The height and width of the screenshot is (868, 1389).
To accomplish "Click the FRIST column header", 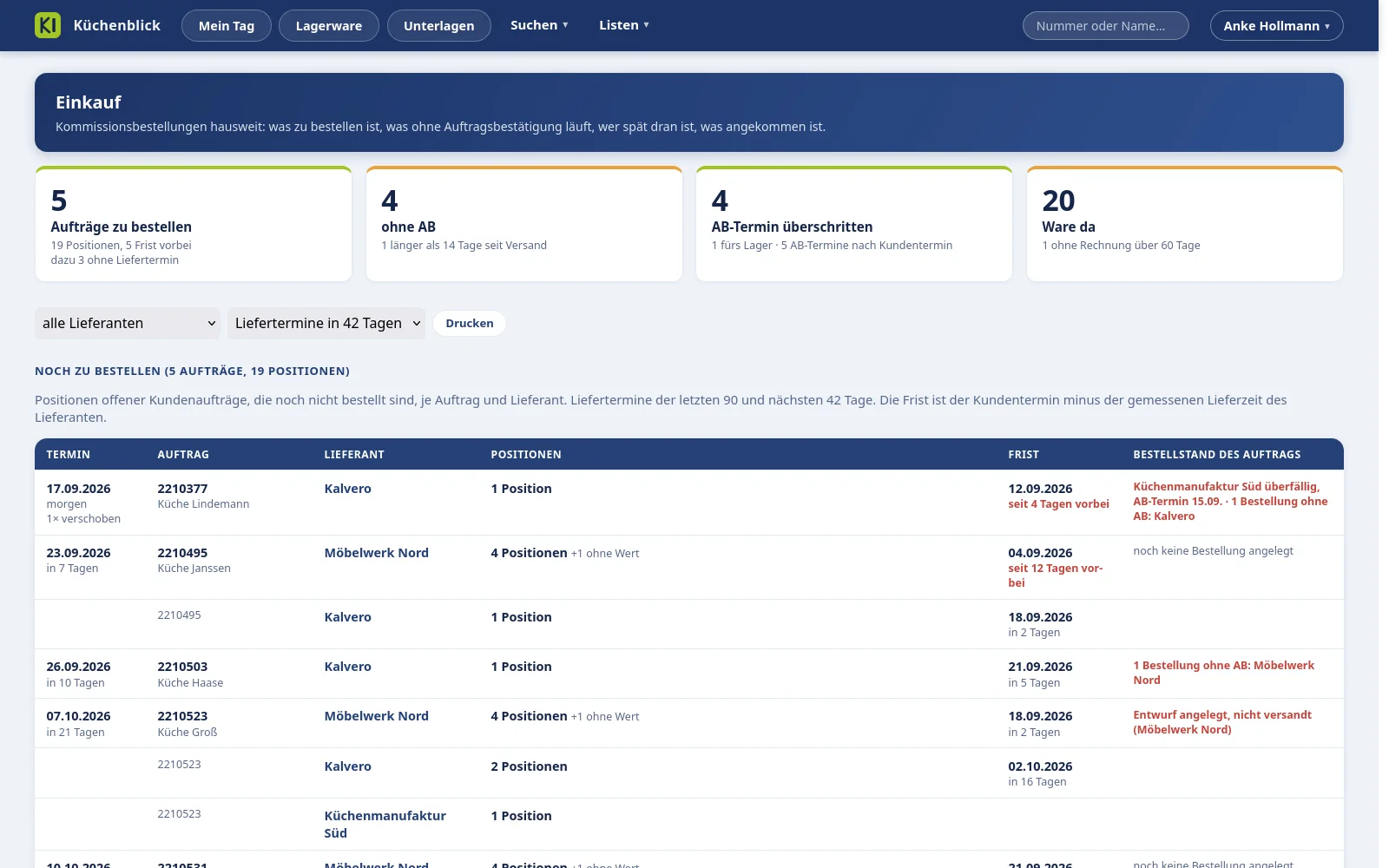I will pos(1023,454).
